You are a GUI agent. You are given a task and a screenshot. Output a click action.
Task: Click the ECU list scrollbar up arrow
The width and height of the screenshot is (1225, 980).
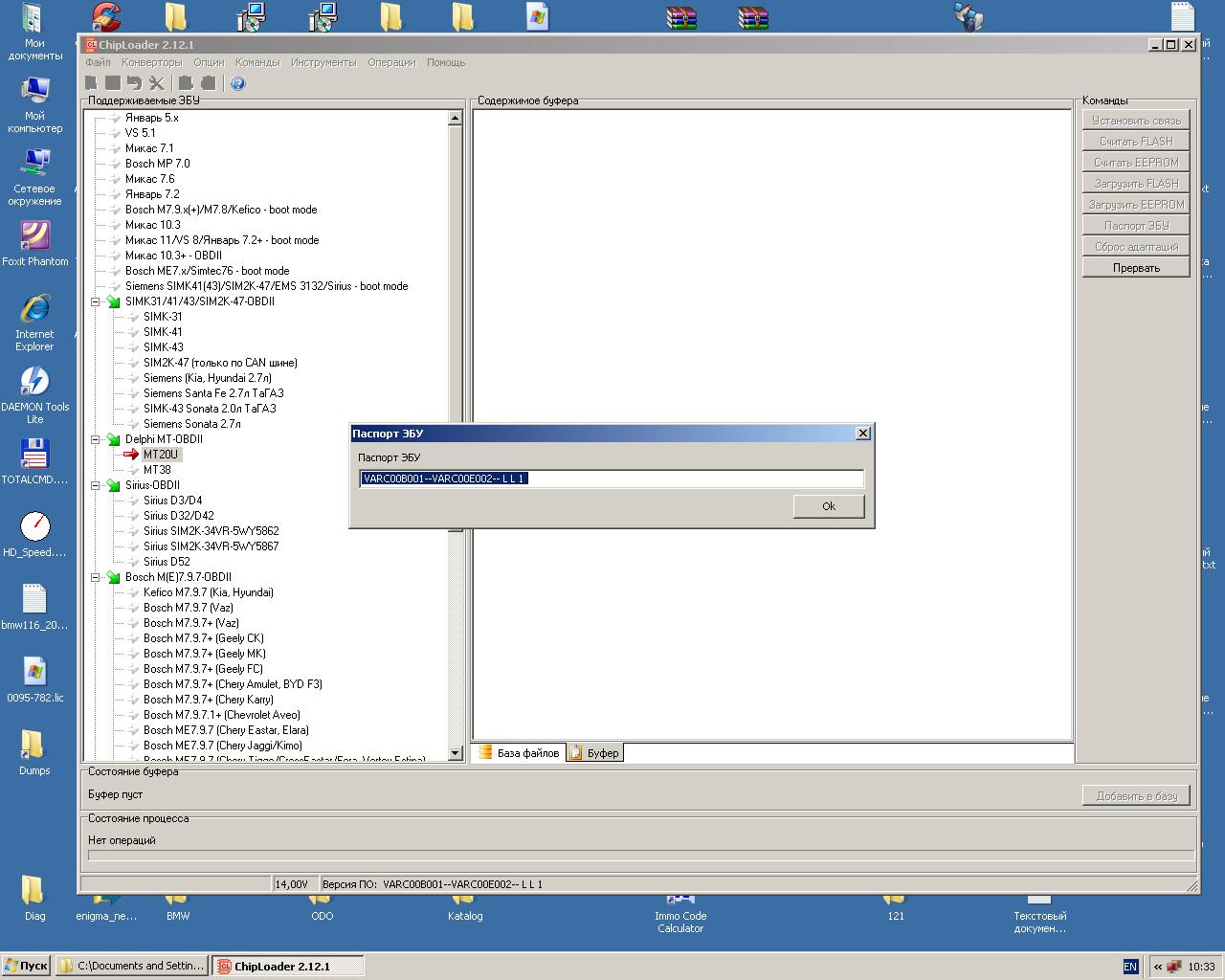[455, 118]
